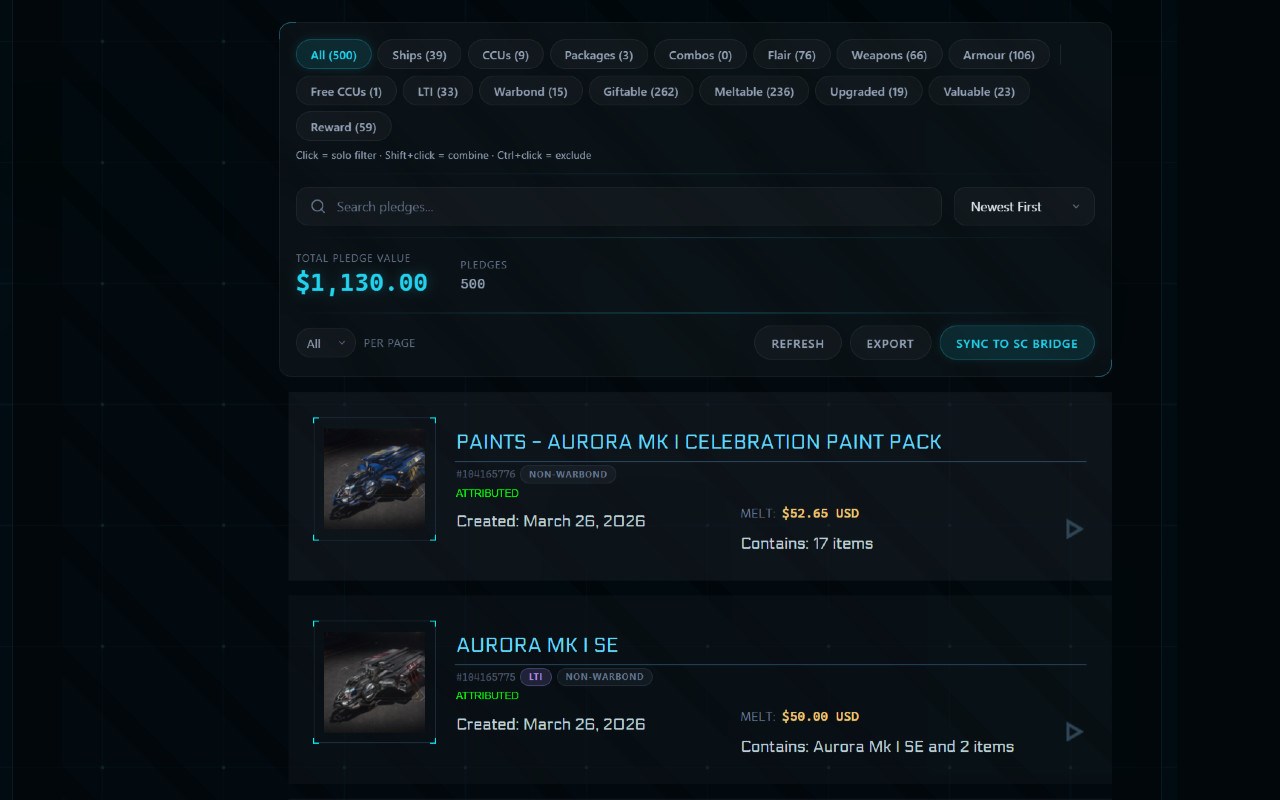Viewport: 1280px width, 800px height.
Task: Click the Refresh button
Action: [797, 343]
